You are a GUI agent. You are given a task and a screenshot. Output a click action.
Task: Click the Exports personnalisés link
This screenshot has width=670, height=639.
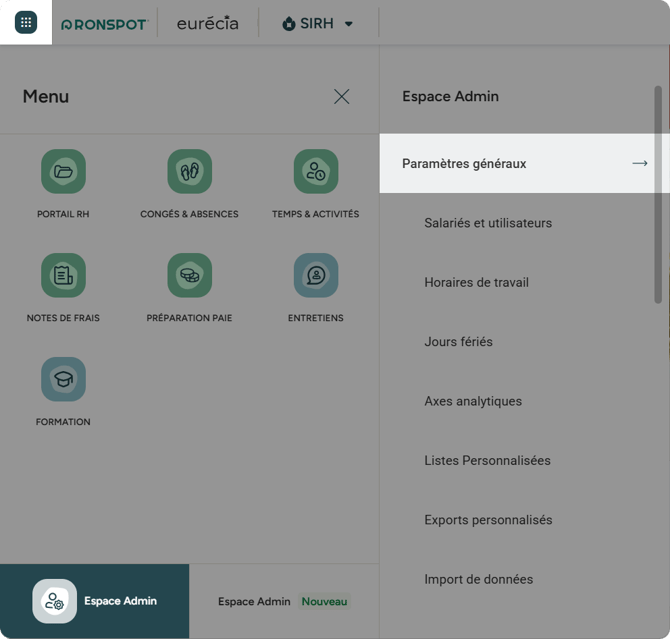[488, 520]
